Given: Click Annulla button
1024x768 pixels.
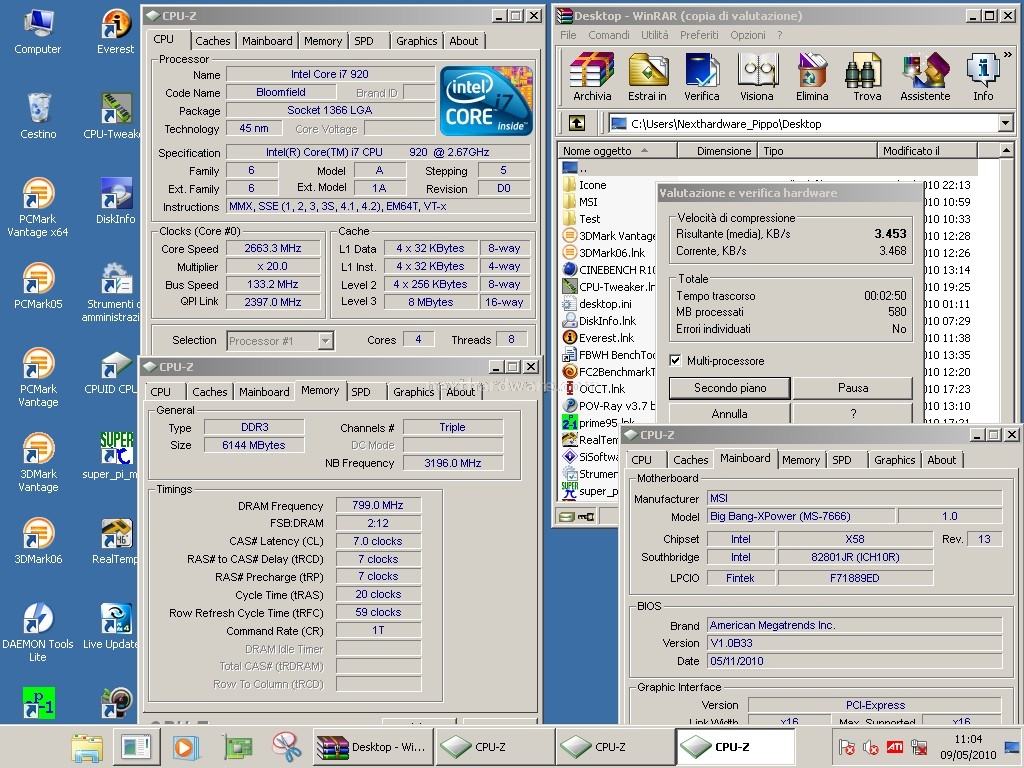Looking at the screenshot, I should [x=729, y=413].
